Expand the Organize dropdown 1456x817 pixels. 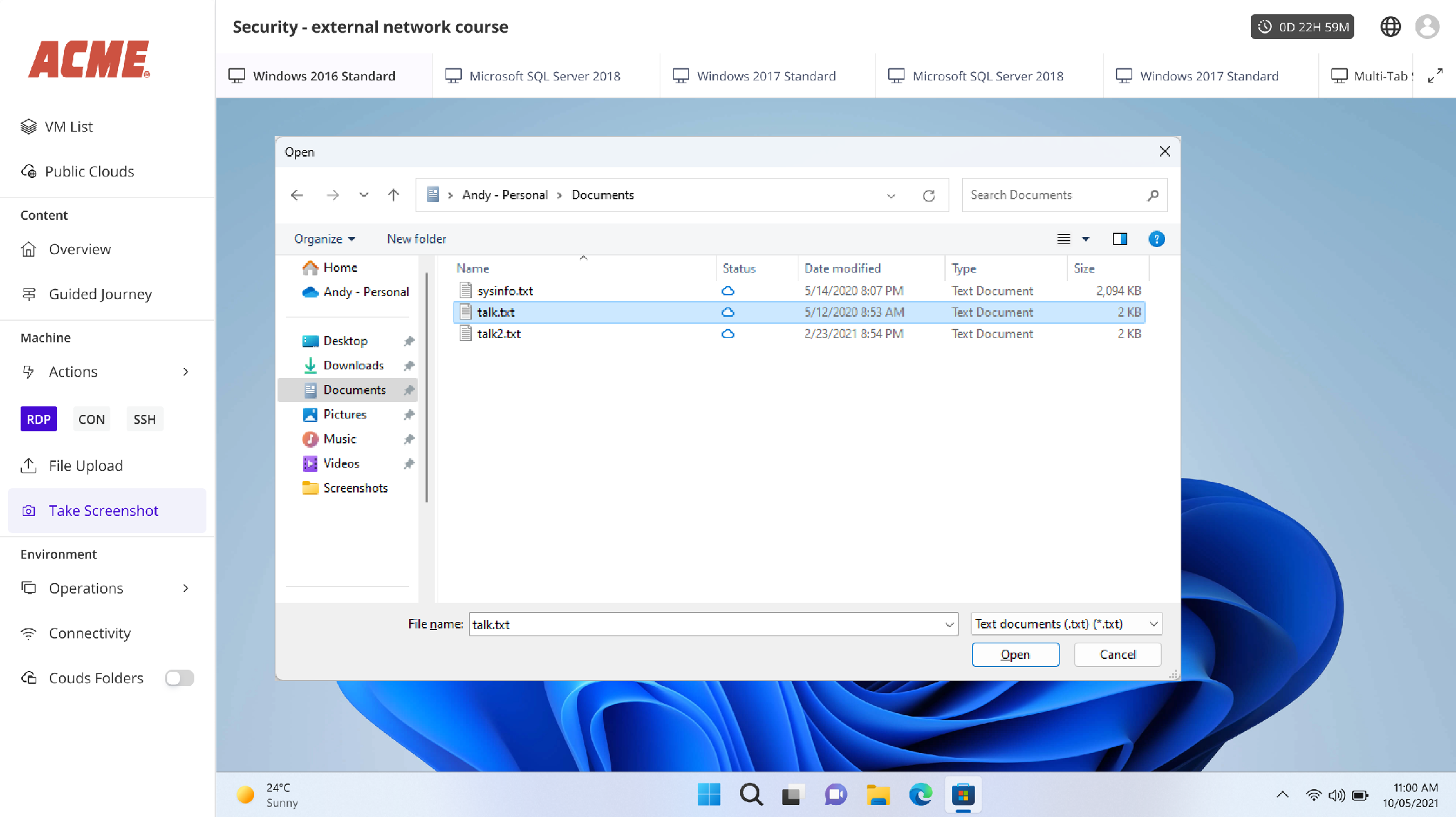(x=325, y=239)
